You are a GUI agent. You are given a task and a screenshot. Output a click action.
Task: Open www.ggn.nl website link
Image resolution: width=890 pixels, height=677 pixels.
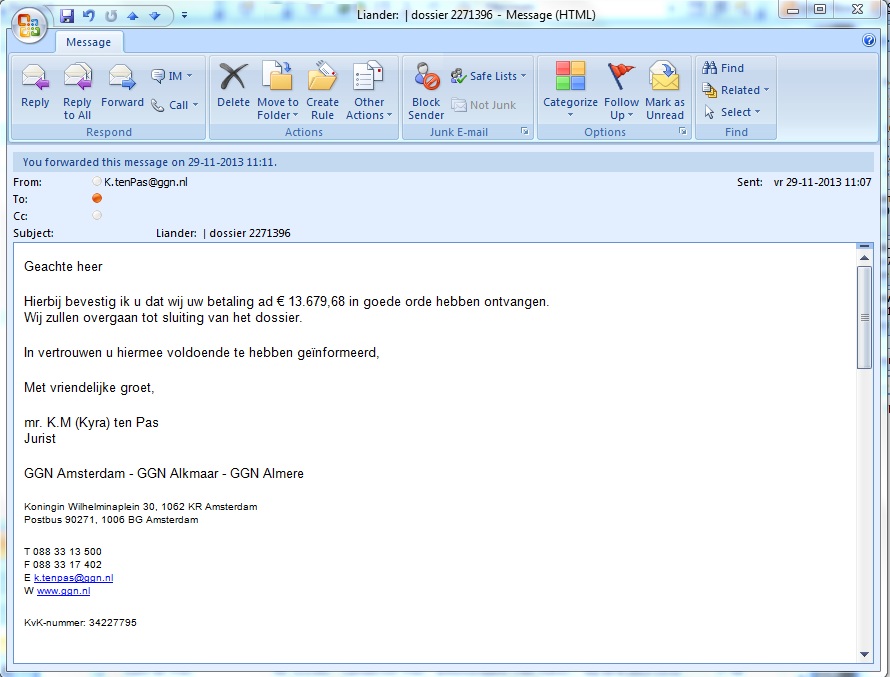click(63, 591)
